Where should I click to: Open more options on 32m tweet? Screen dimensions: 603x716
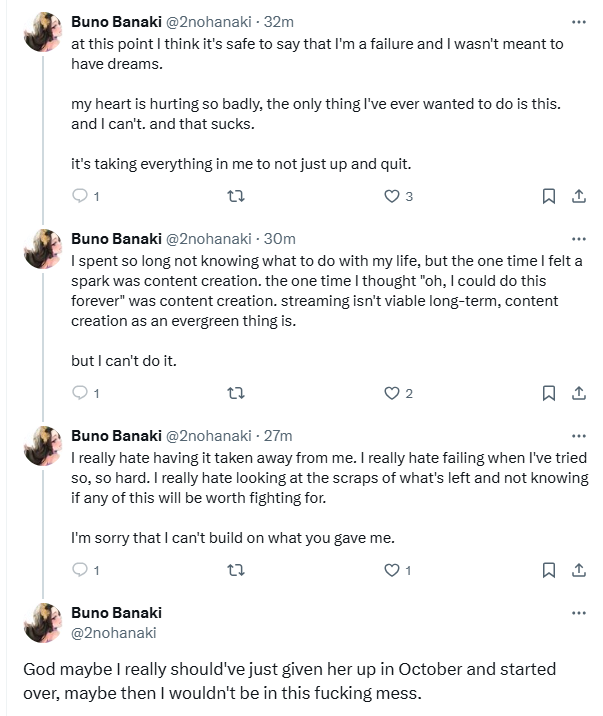(578, 22)
